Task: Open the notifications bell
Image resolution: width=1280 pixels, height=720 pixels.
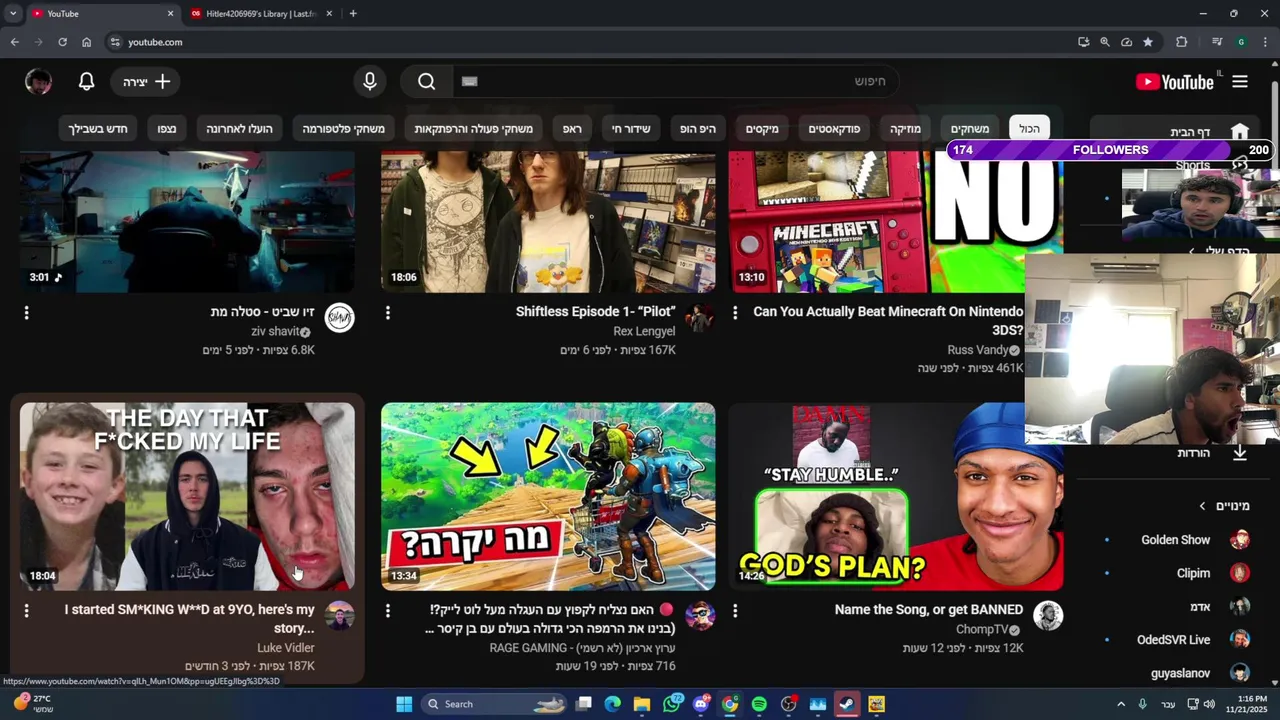Action: [x=87, y=82]
